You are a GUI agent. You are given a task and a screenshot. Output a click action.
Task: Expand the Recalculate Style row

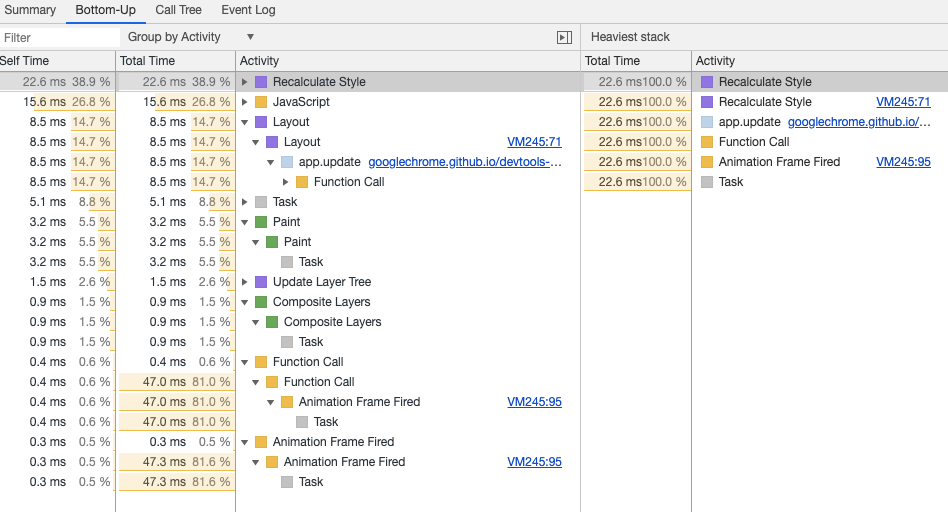(244, 82)
